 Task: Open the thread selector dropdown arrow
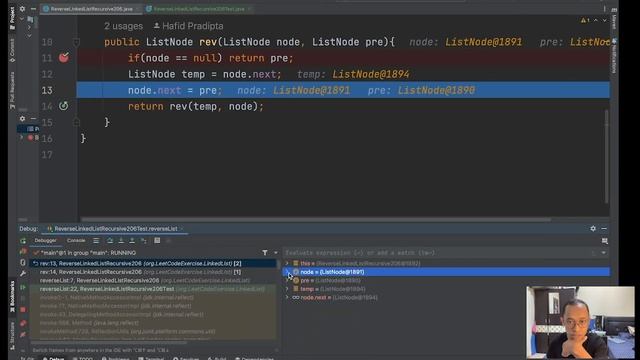click(276, 253)
